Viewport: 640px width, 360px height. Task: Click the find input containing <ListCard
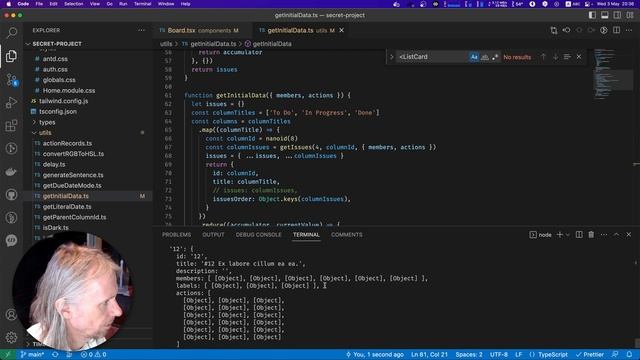[x=432, y=57]
